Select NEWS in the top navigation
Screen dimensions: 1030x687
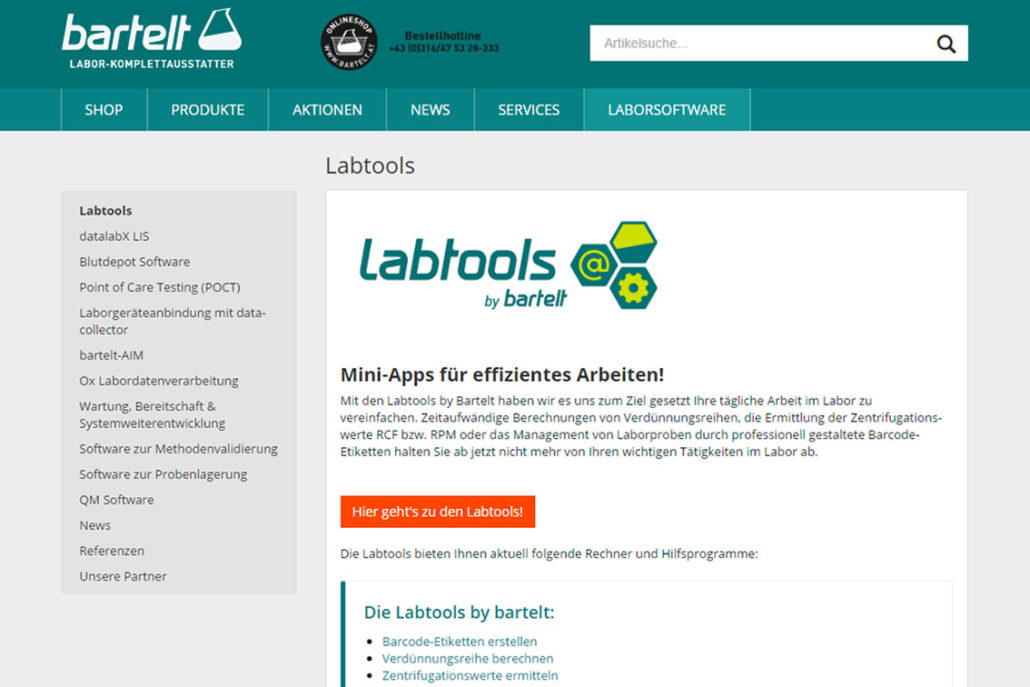click(x=430, y=110)
